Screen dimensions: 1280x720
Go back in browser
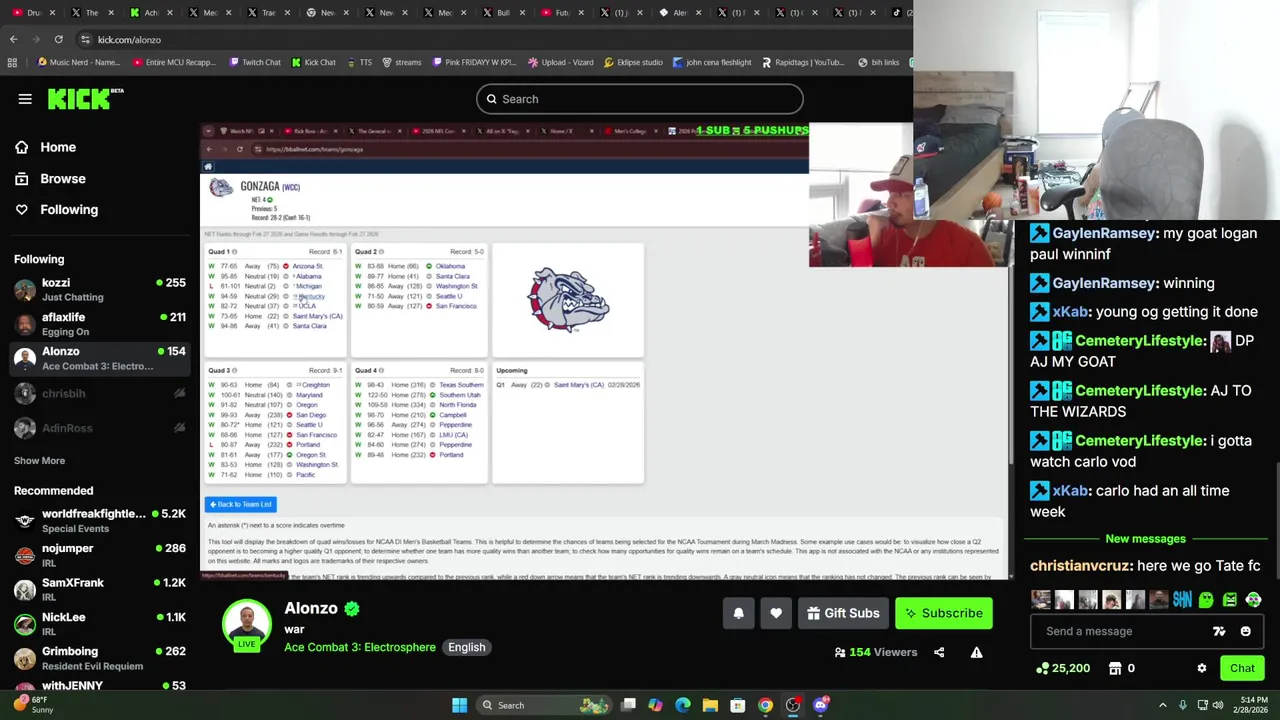(x=13, y=39)
